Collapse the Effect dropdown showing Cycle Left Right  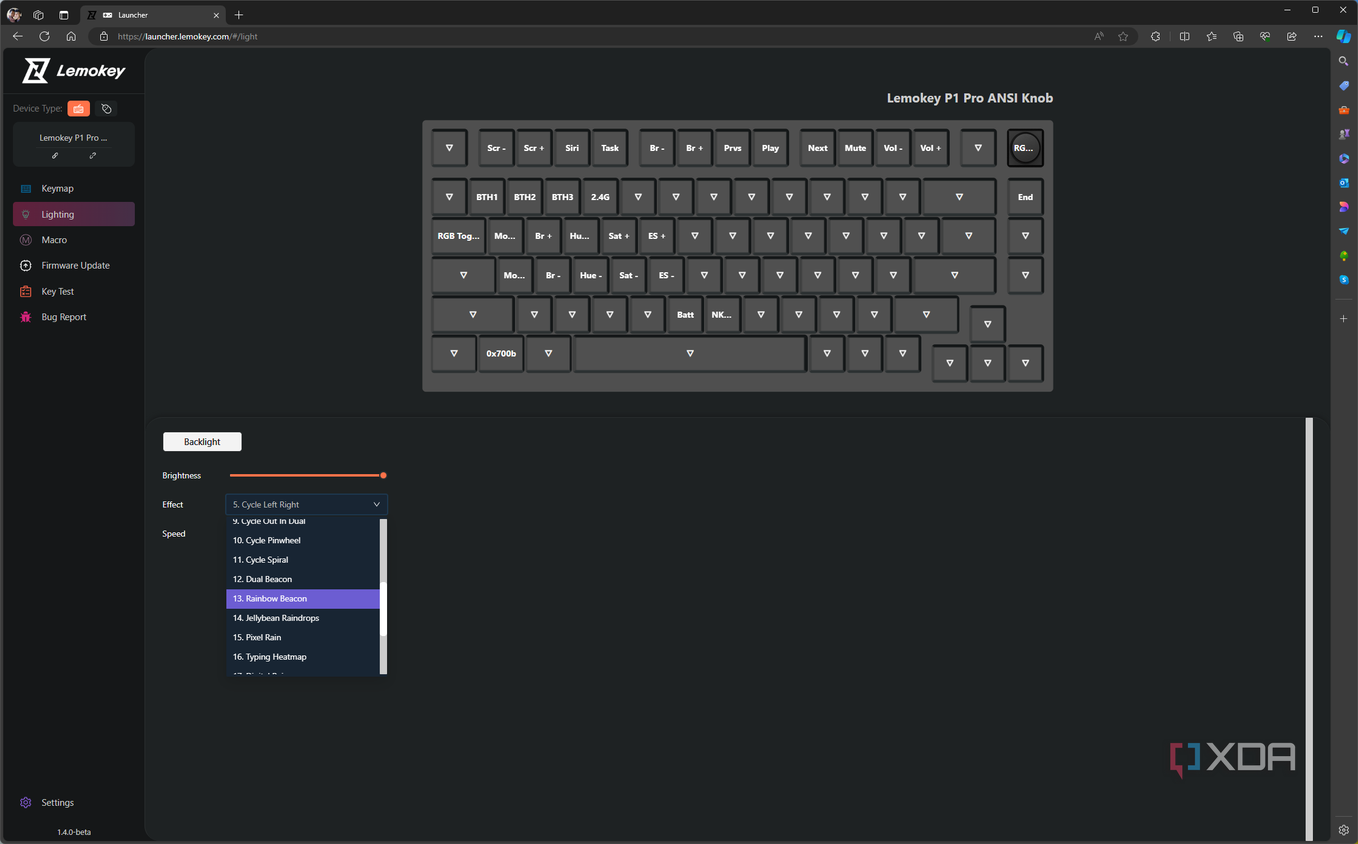tap(306, 504)
